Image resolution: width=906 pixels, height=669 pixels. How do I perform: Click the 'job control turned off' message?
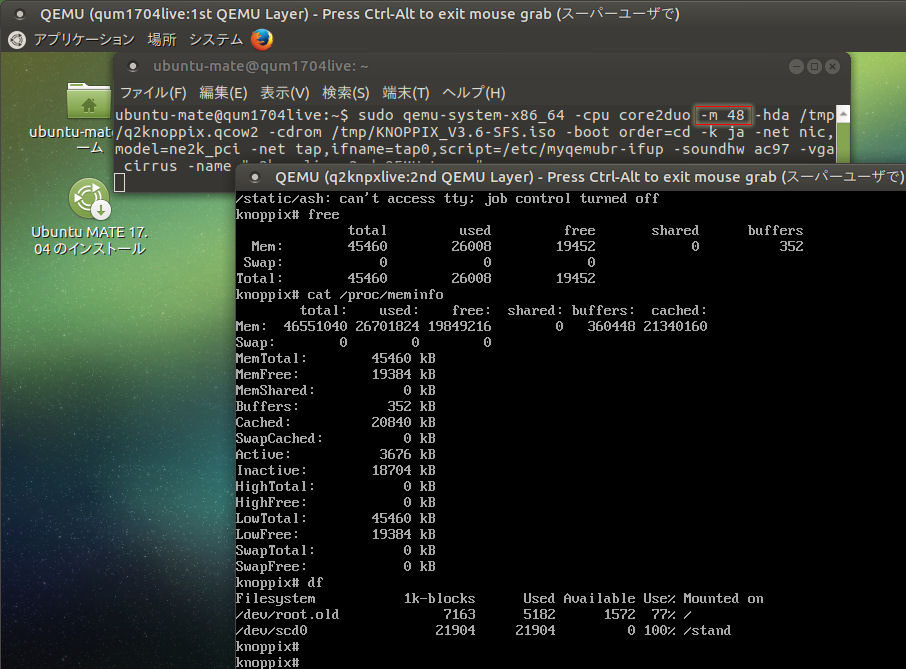coord(572,199)
